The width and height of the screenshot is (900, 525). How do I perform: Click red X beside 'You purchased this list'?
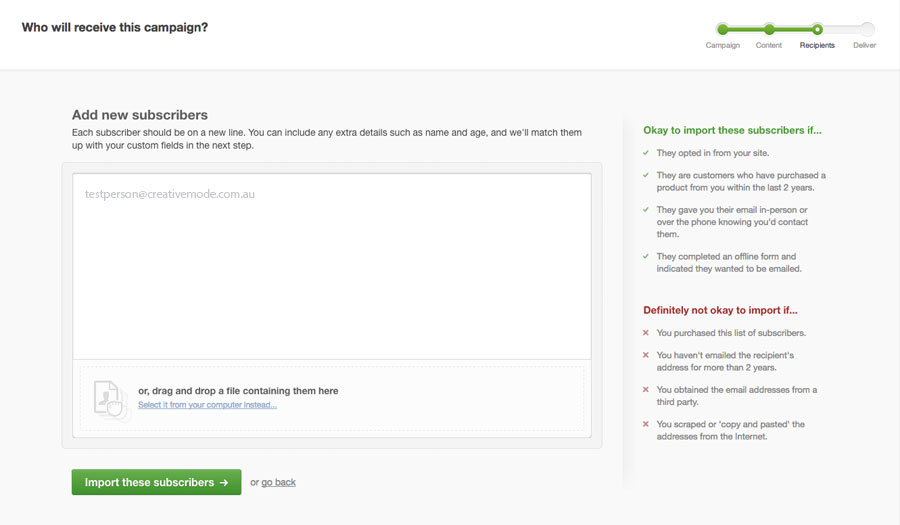click(x=646, y=333)
